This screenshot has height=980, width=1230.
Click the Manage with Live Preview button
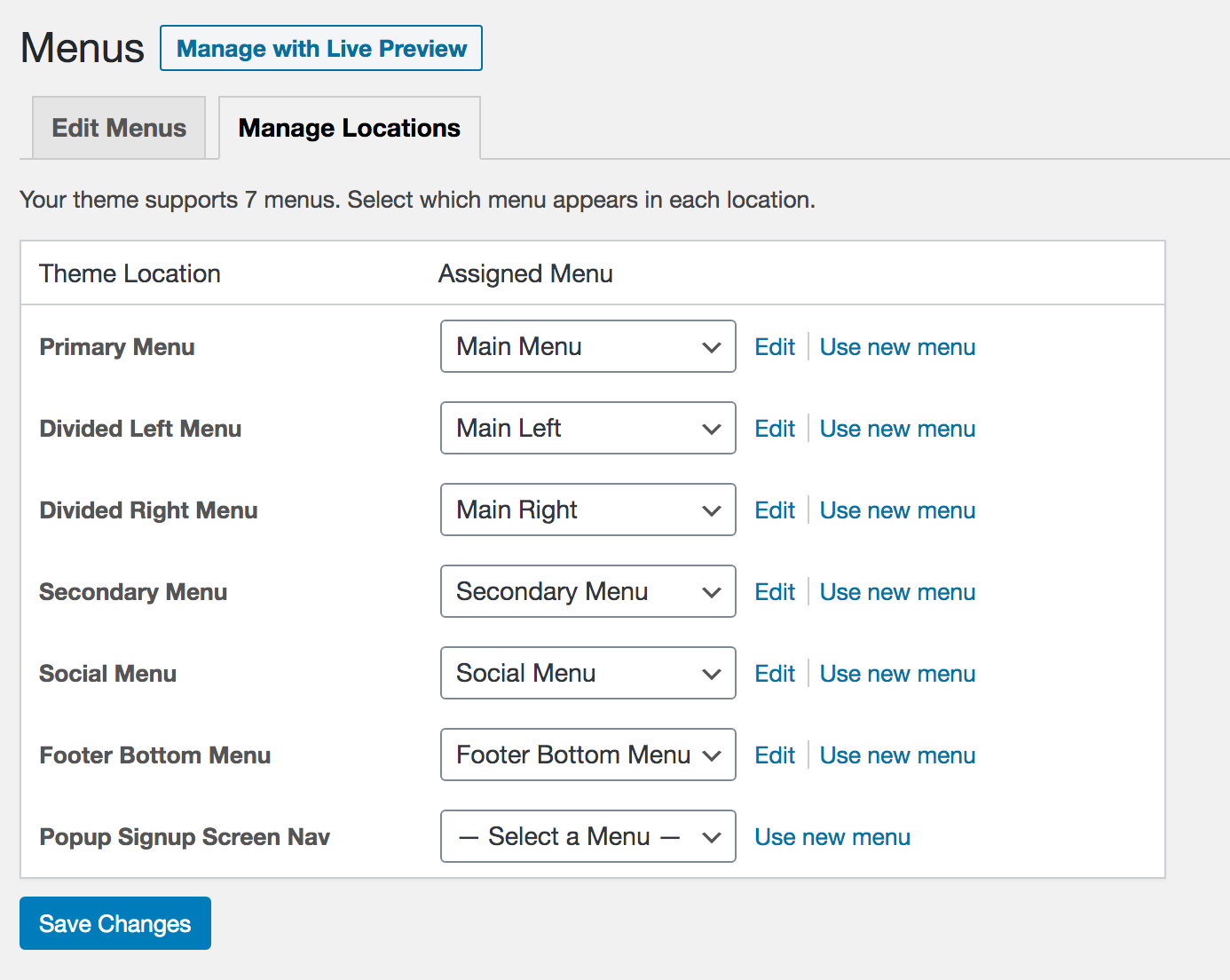(321, 48)
